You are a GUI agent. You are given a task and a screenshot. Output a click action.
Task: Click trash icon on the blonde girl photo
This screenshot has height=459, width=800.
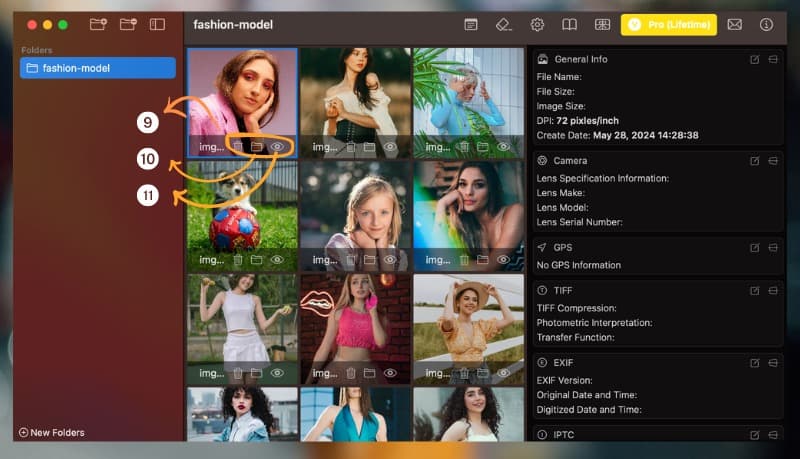click(351, 260)
